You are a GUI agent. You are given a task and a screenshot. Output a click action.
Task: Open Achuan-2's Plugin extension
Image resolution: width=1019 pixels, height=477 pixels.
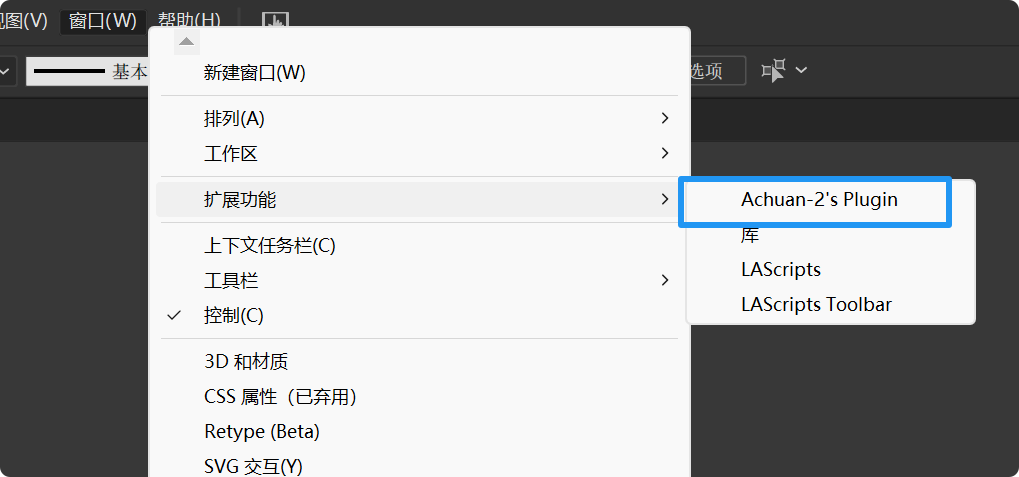tap(819, 200)
